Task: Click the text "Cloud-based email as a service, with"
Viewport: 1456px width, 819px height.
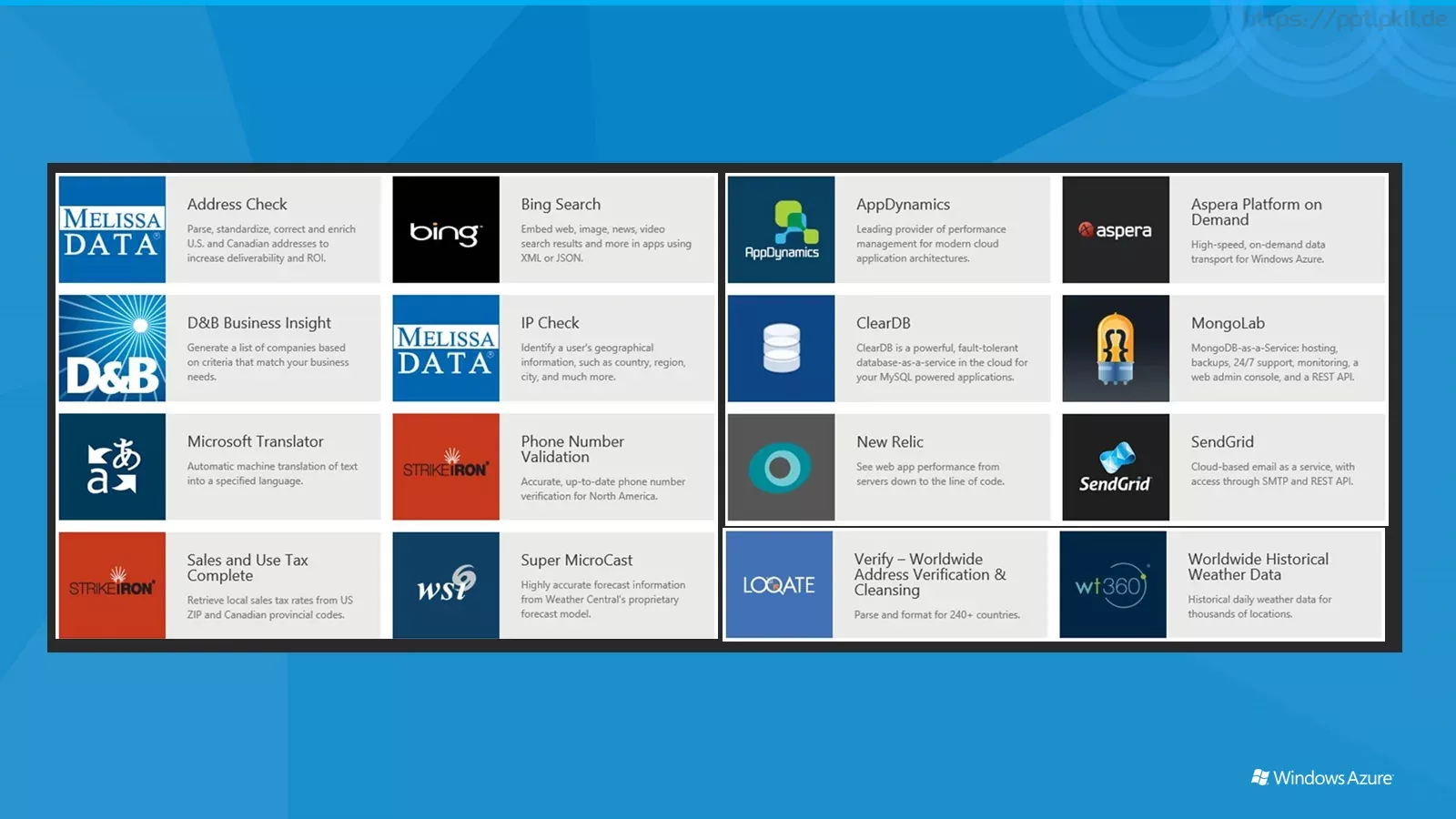Action: pyautogui.click(x=1272, y=466)
